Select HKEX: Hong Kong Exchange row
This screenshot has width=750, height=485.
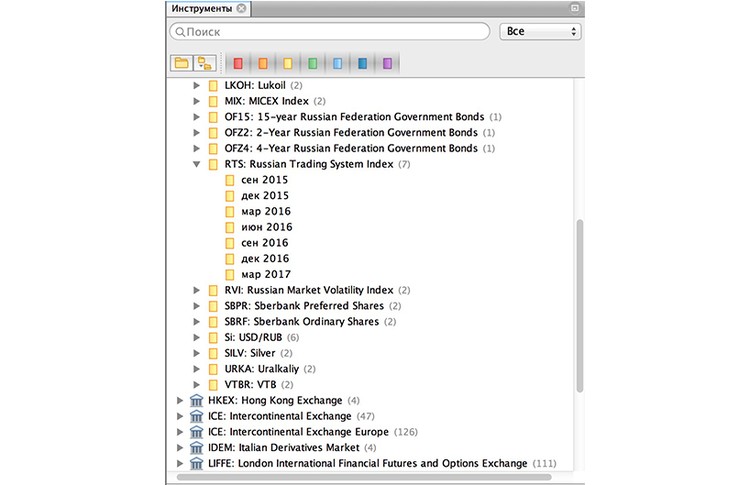(284, 400)
